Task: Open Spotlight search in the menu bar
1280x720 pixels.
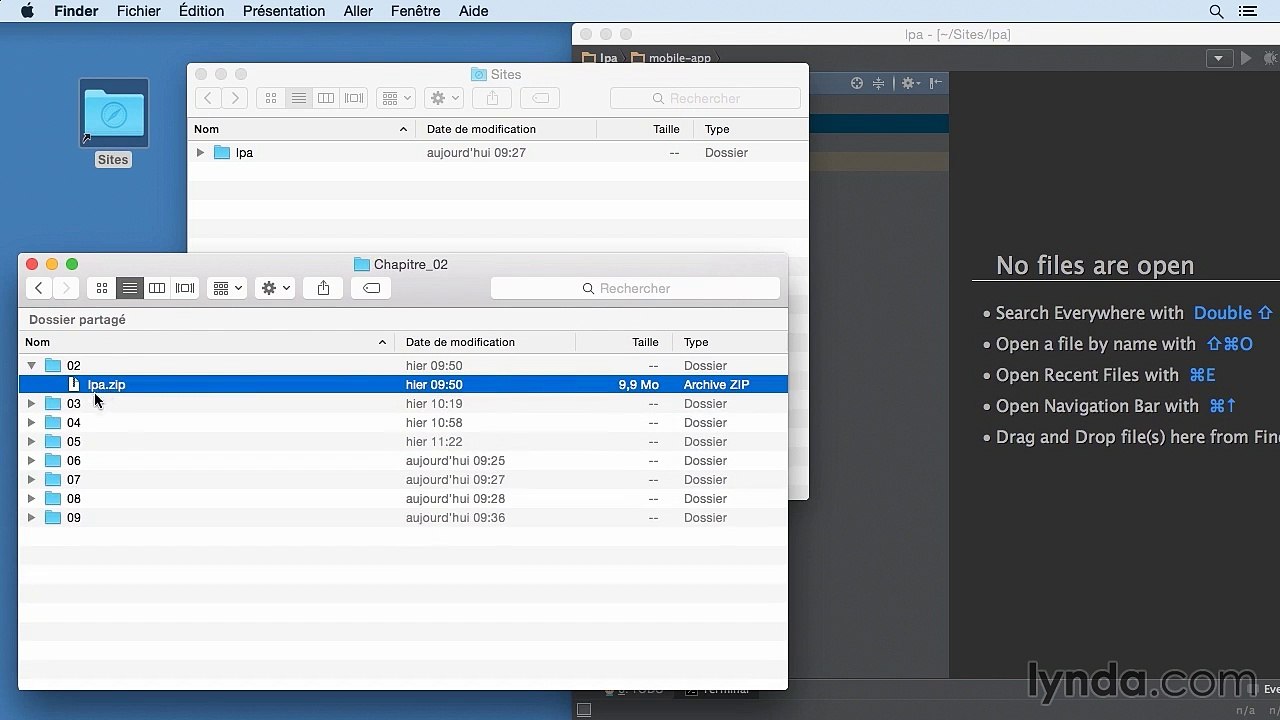Action: coord(1216,11)
